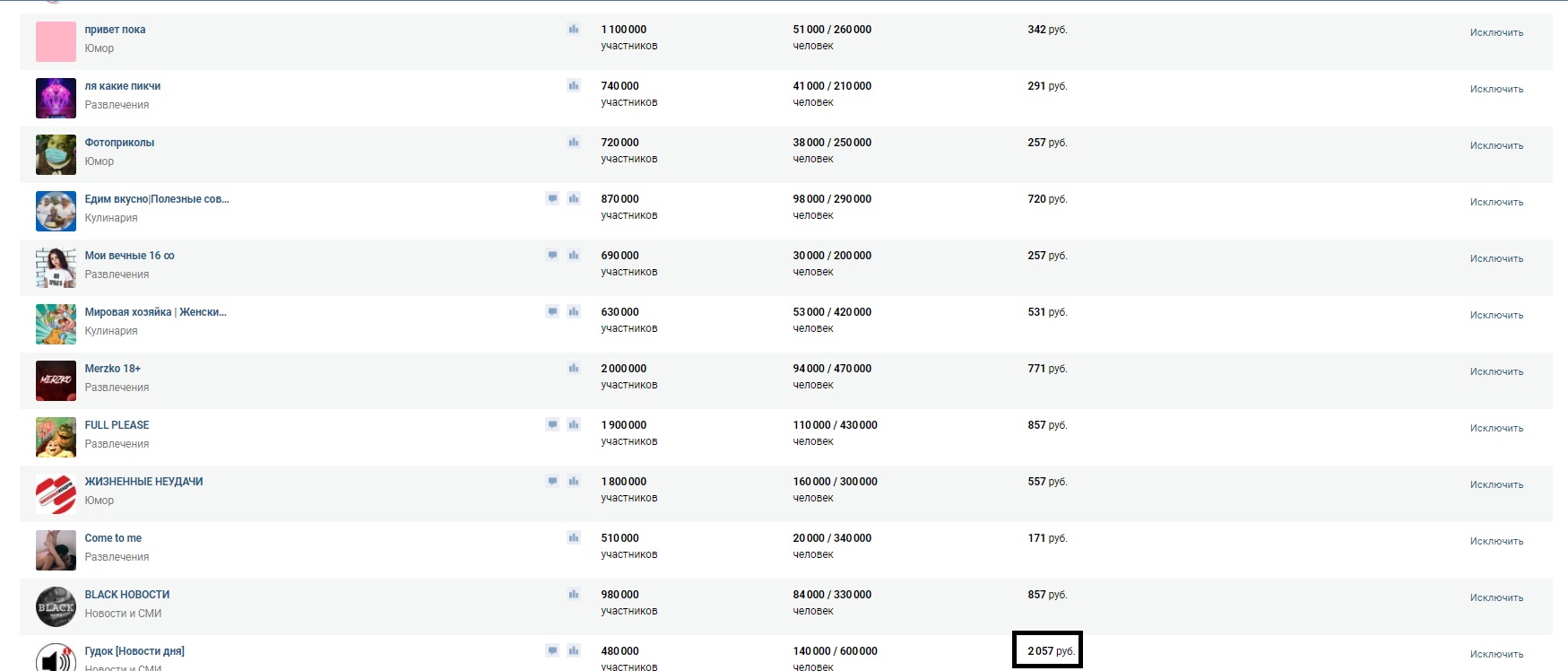
Task: Open the ля какие пикчи community
Action: (x=123, y=86)
